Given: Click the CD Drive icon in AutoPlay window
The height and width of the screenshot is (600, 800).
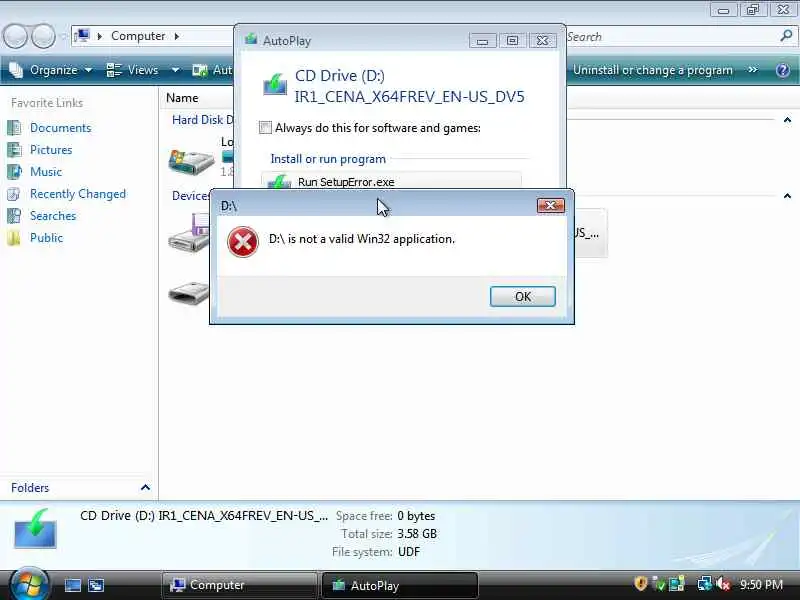Looking at the screenshot, I should [x=275, y=85].
